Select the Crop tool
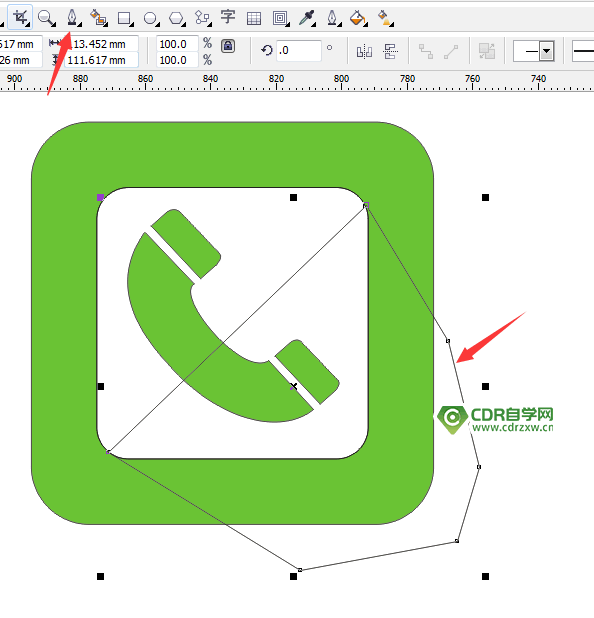Screen dimensions: 594x618 click(20, 17)
